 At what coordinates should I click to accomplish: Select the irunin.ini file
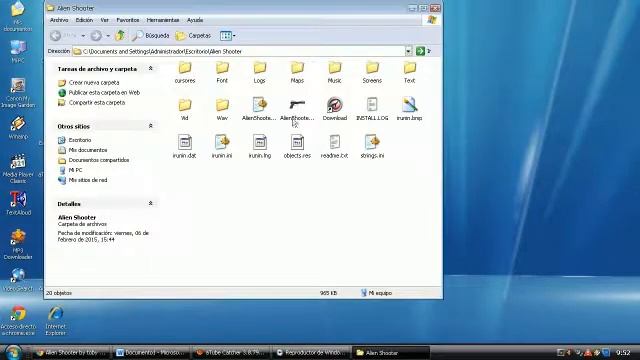222,147
